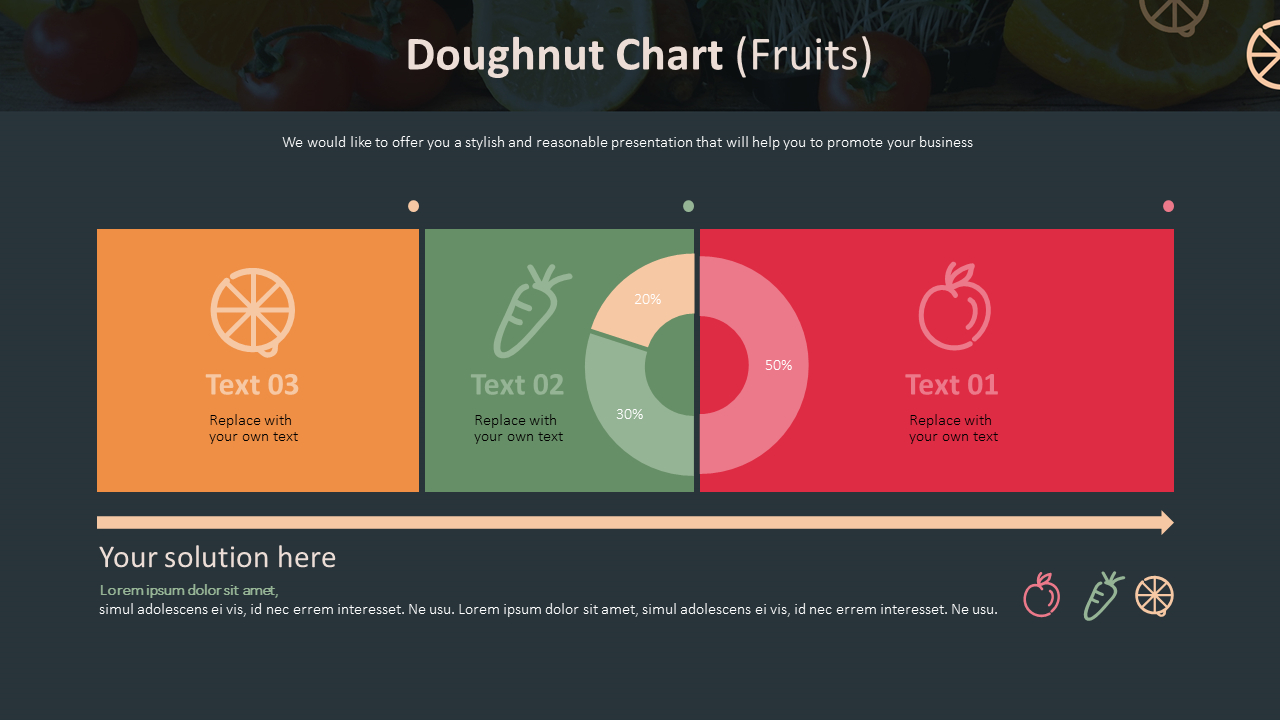Click the apple icon in red panel

(955, 307)
